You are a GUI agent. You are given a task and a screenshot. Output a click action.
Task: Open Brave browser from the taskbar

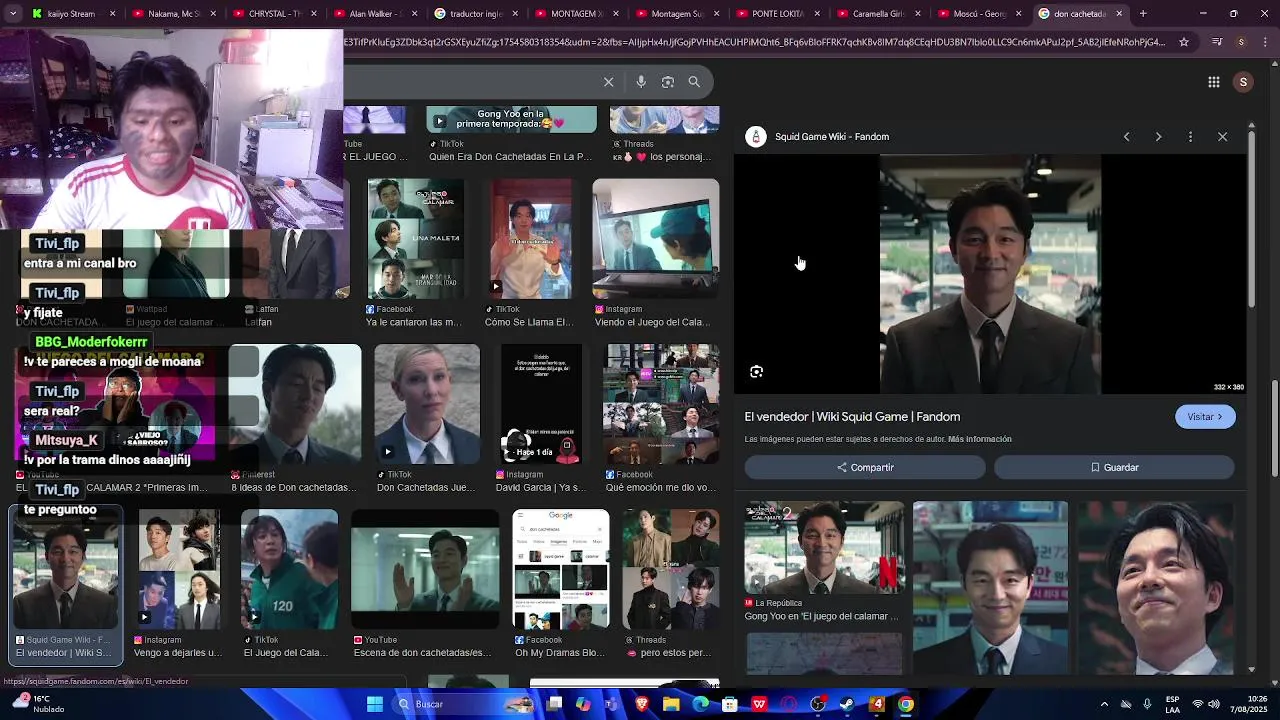pyautogui.click(x=642, y=704)
